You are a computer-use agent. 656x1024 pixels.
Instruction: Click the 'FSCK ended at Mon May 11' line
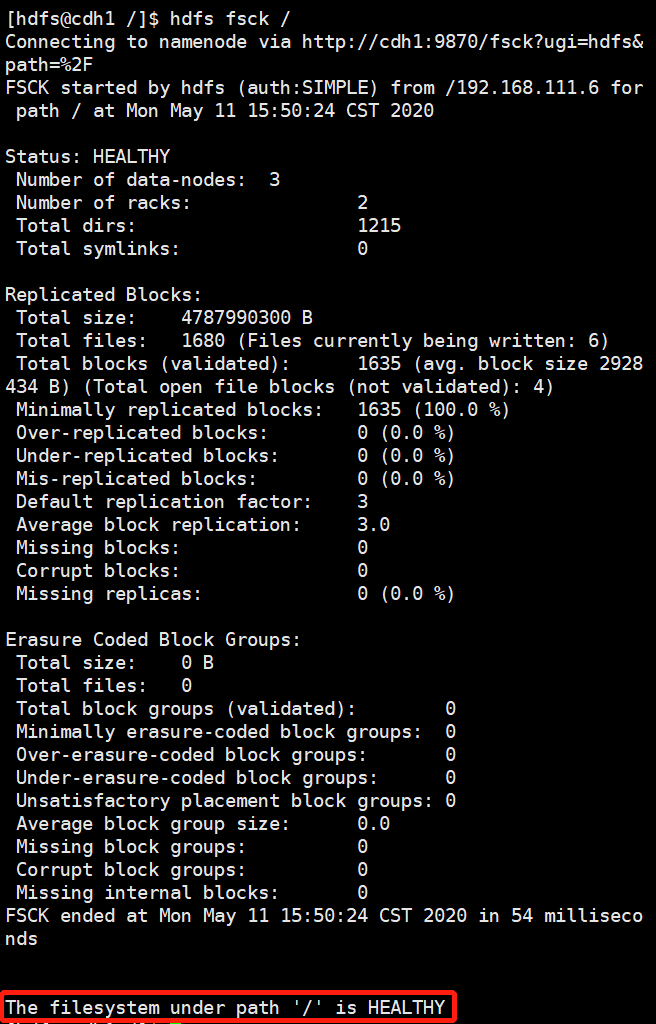(x=323, y=915)
